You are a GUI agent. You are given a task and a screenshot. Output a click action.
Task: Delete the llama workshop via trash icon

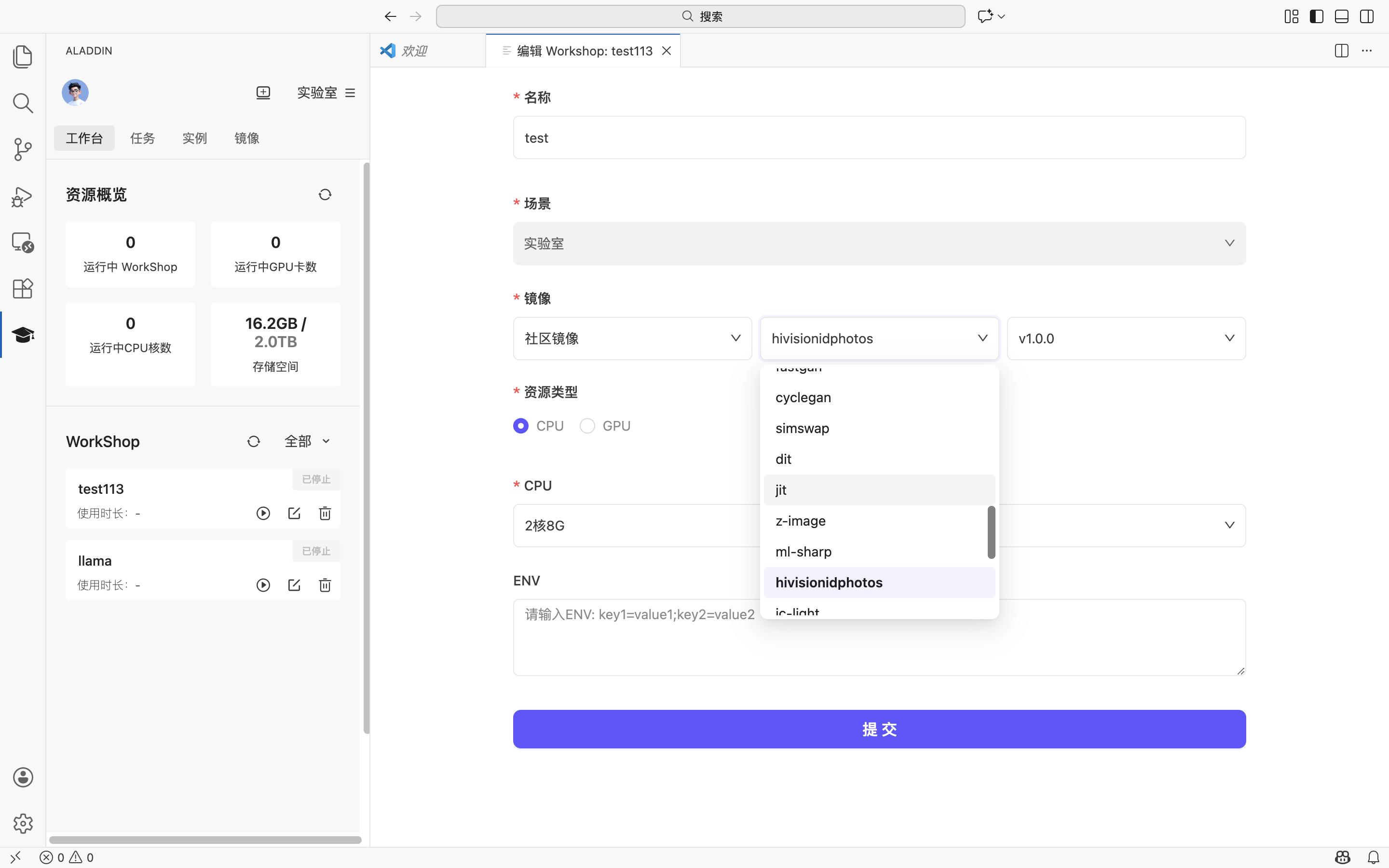[325, 585]
